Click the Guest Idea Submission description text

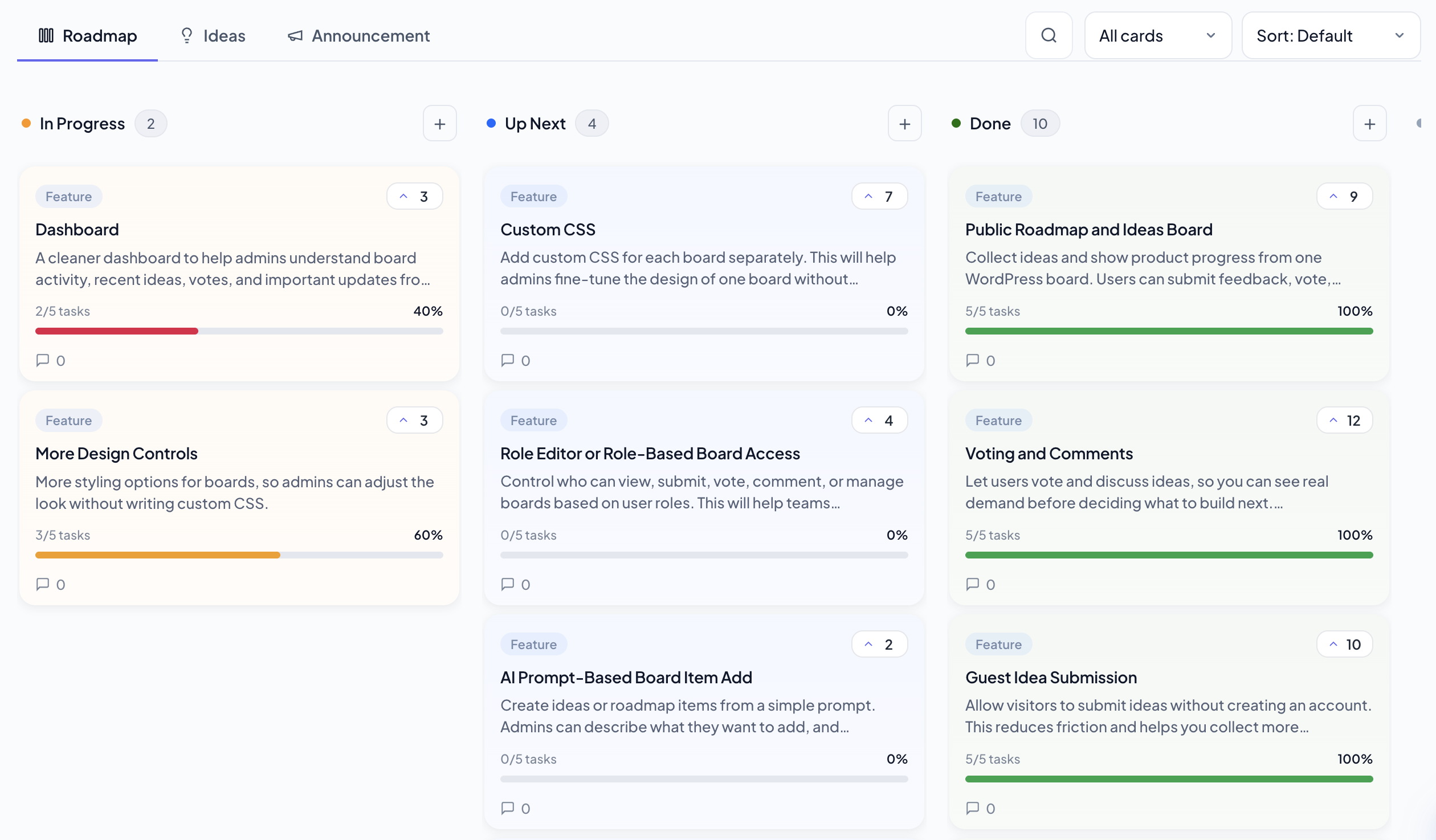[1168, 716]
